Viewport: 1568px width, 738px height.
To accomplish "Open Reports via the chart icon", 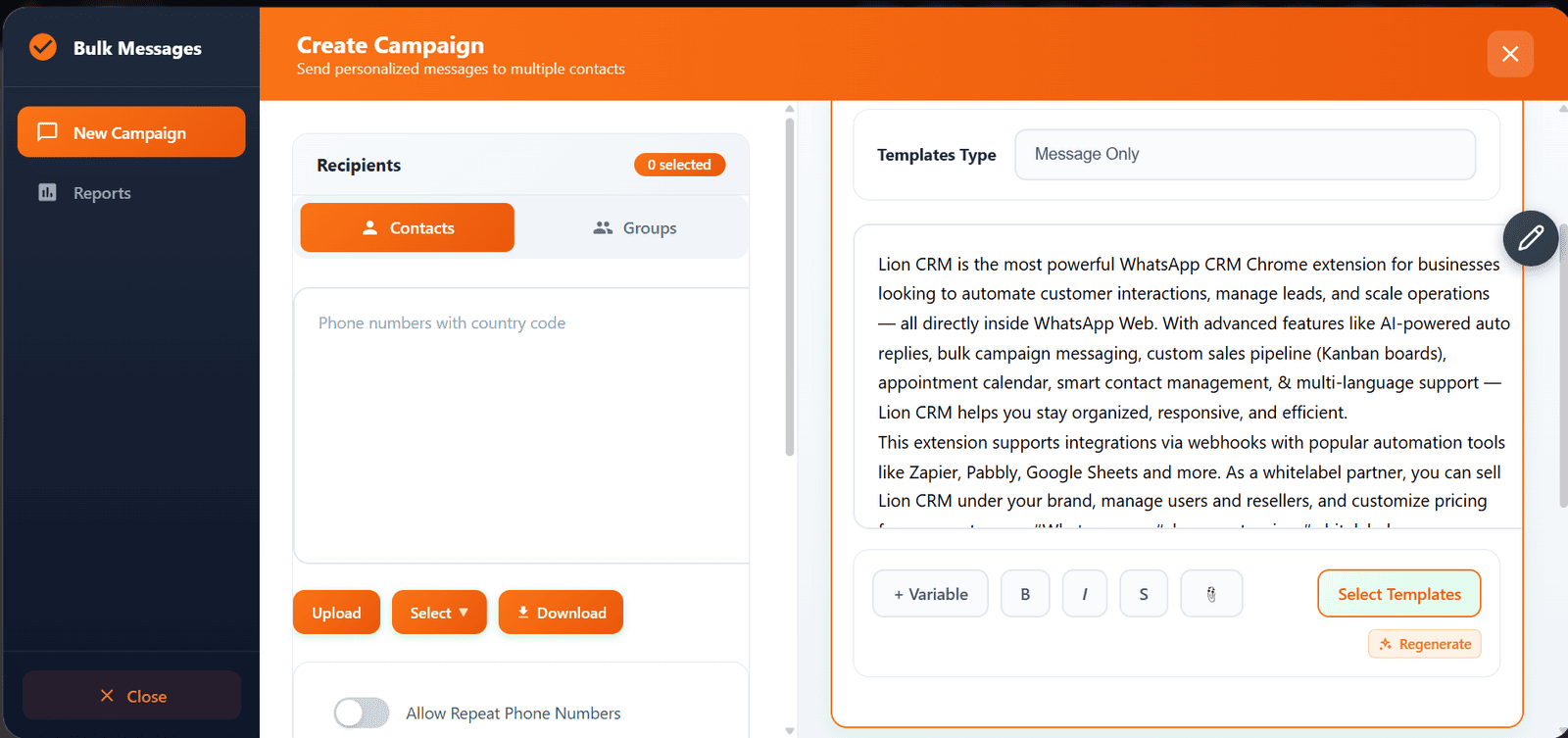I will point(47,192).
